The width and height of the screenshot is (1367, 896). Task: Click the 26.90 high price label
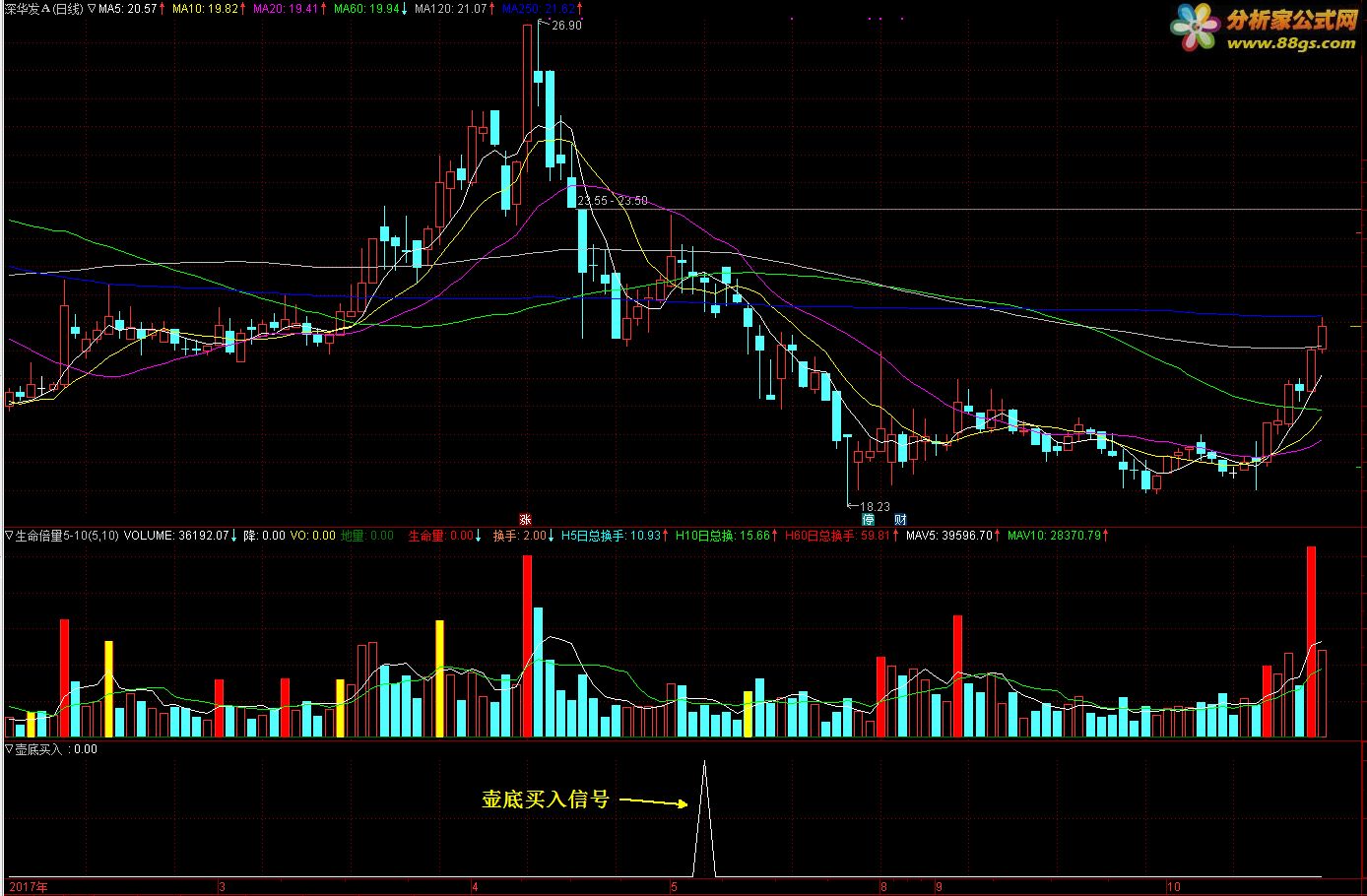[566, 26]
